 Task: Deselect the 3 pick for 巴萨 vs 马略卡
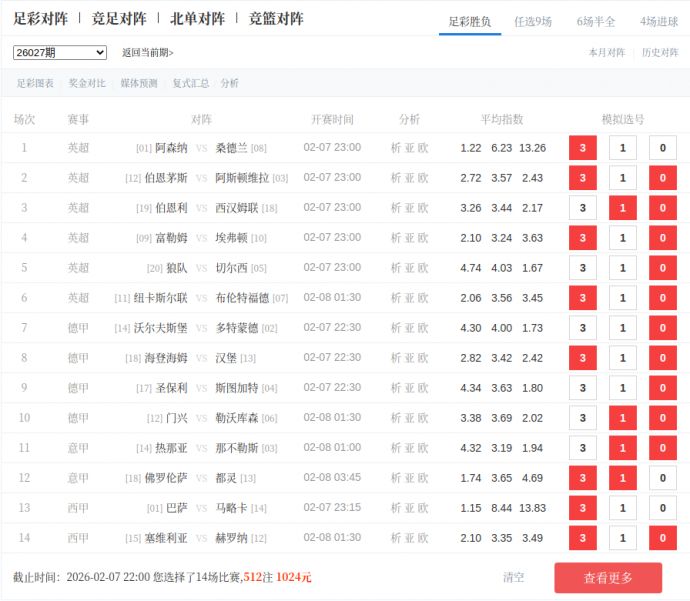(582, 508)
